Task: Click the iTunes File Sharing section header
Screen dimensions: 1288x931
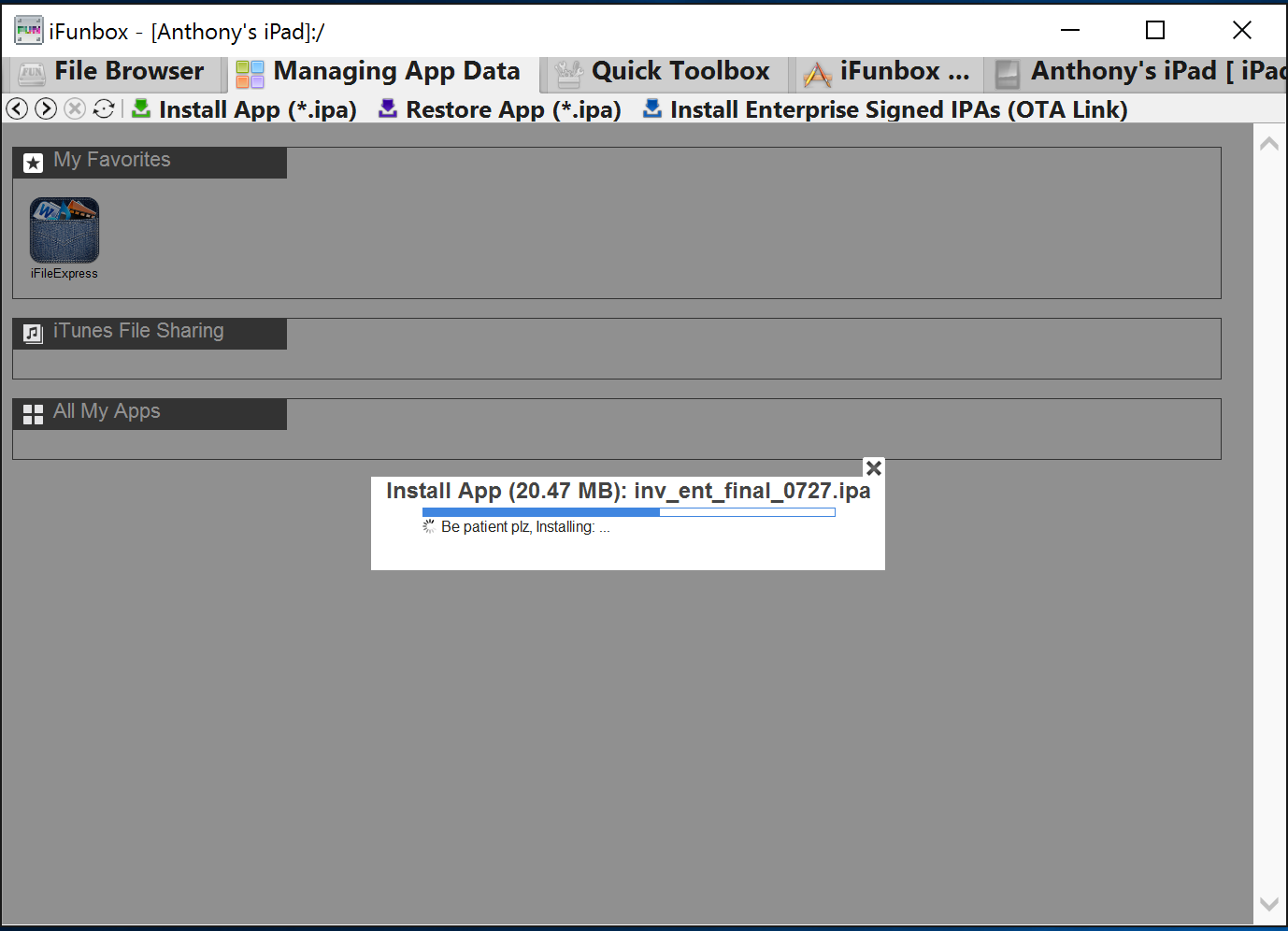Action: click(x=150, y=334)
